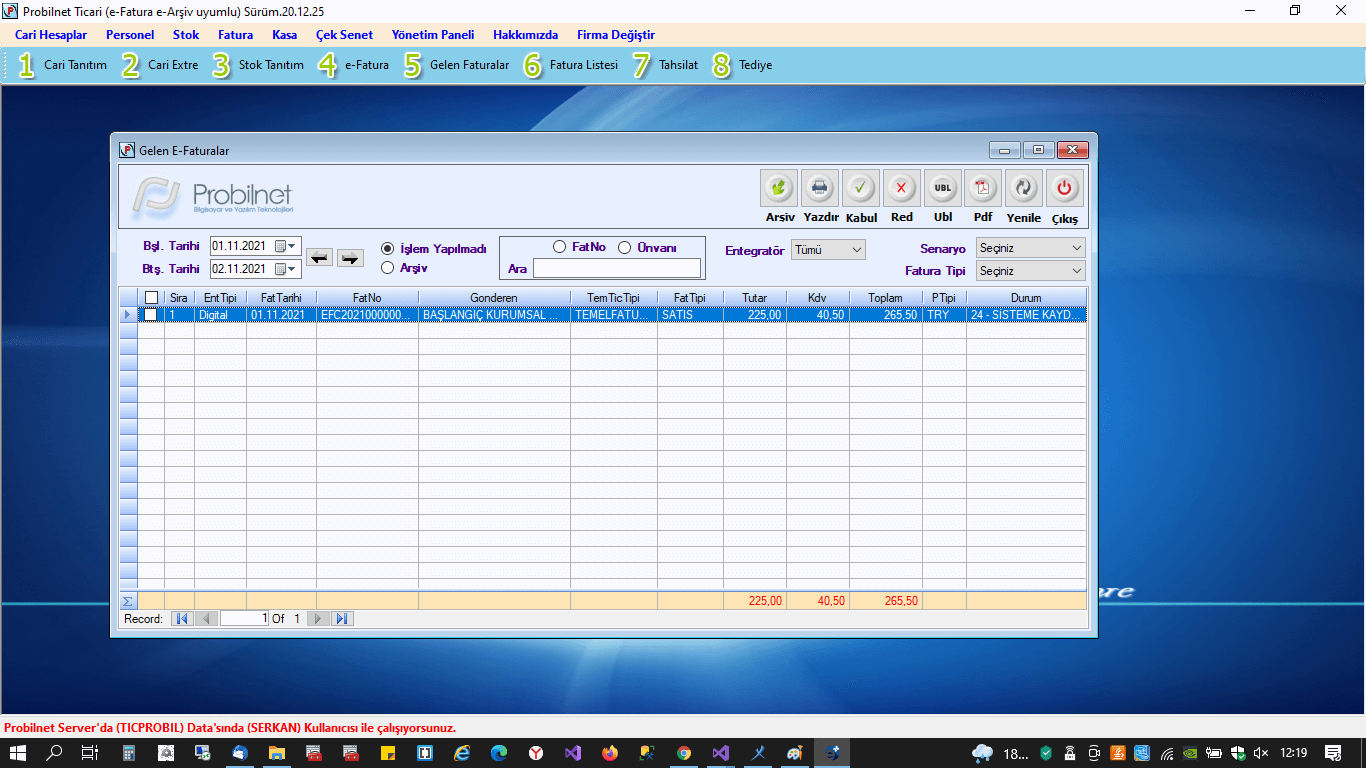Export invoice using Pdf icon
This screenshot has width=1366, height=768.
coord(983,188)
